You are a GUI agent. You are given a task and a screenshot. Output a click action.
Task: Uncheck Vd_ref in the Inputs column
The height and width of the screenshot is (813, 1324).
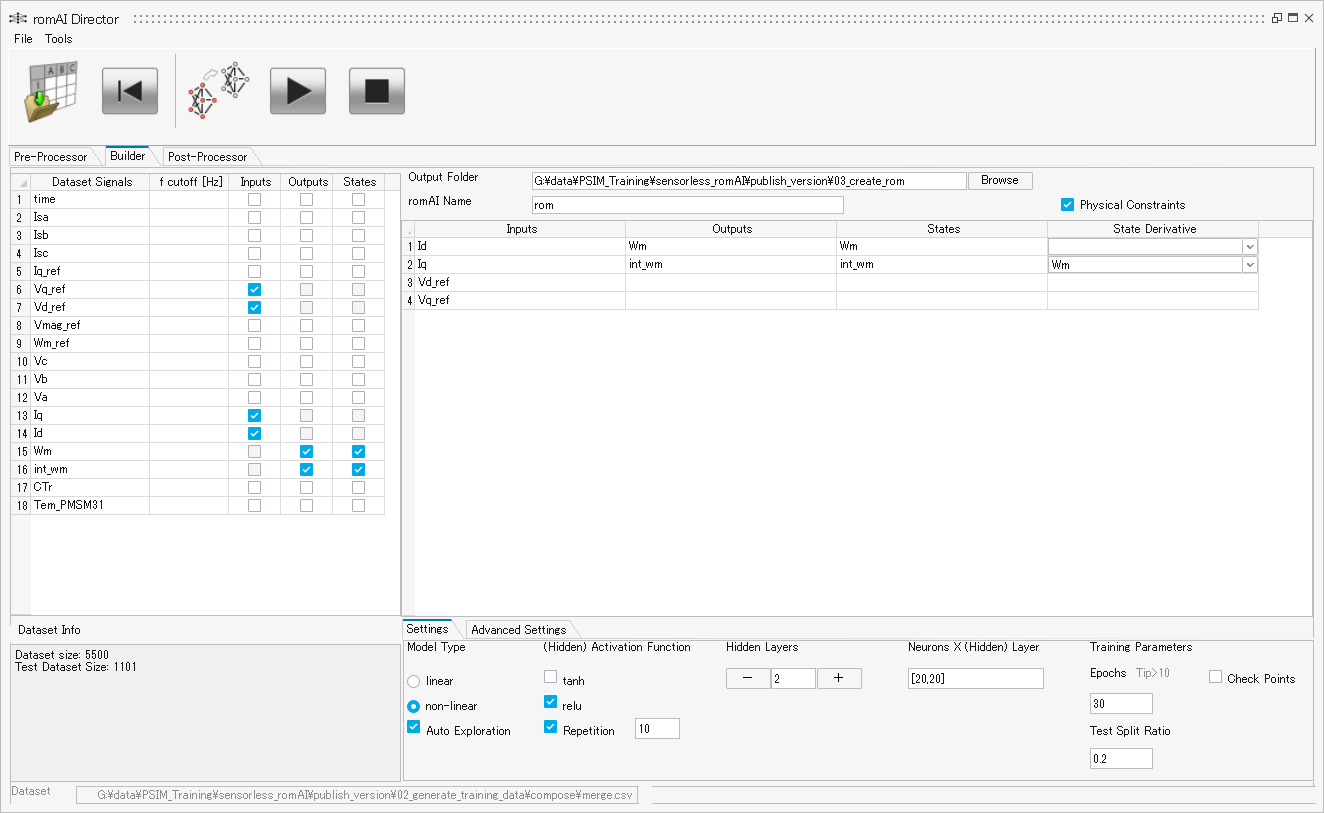coord(254,307)
